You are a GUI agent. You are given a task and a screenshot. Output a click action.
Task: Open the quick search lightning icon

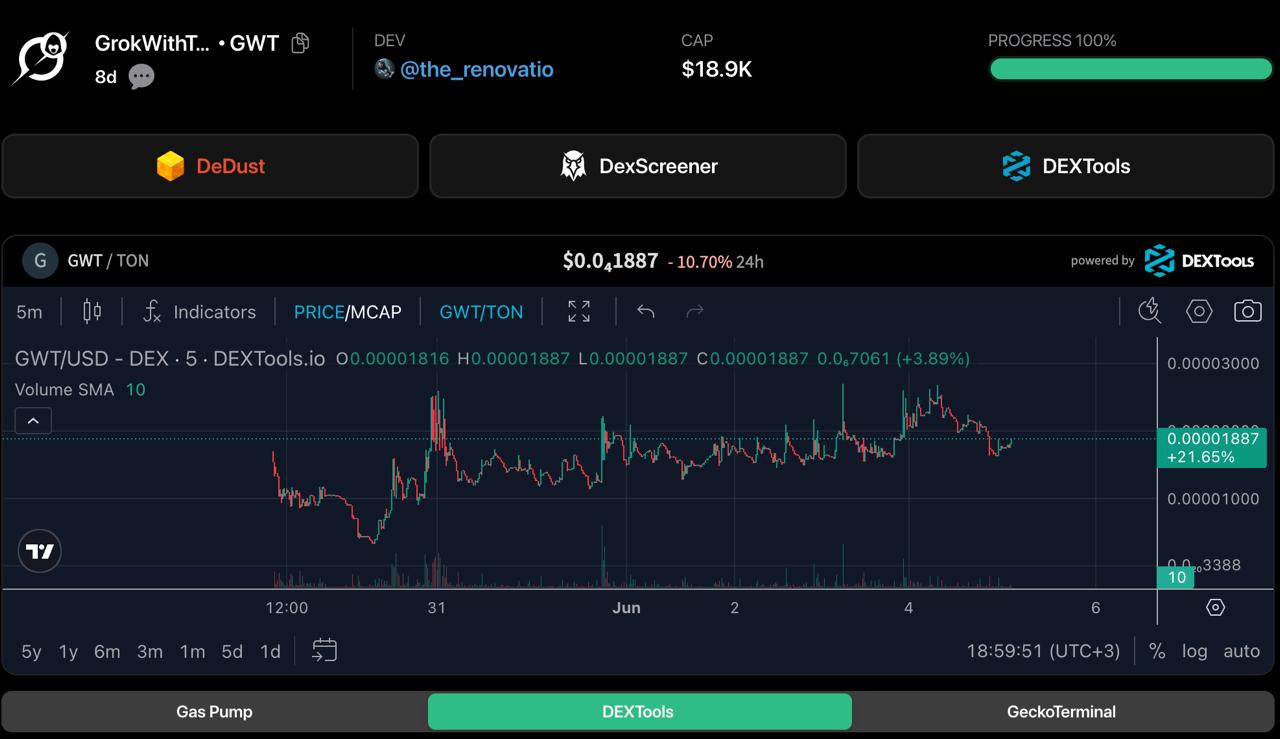click(1150, 311)
